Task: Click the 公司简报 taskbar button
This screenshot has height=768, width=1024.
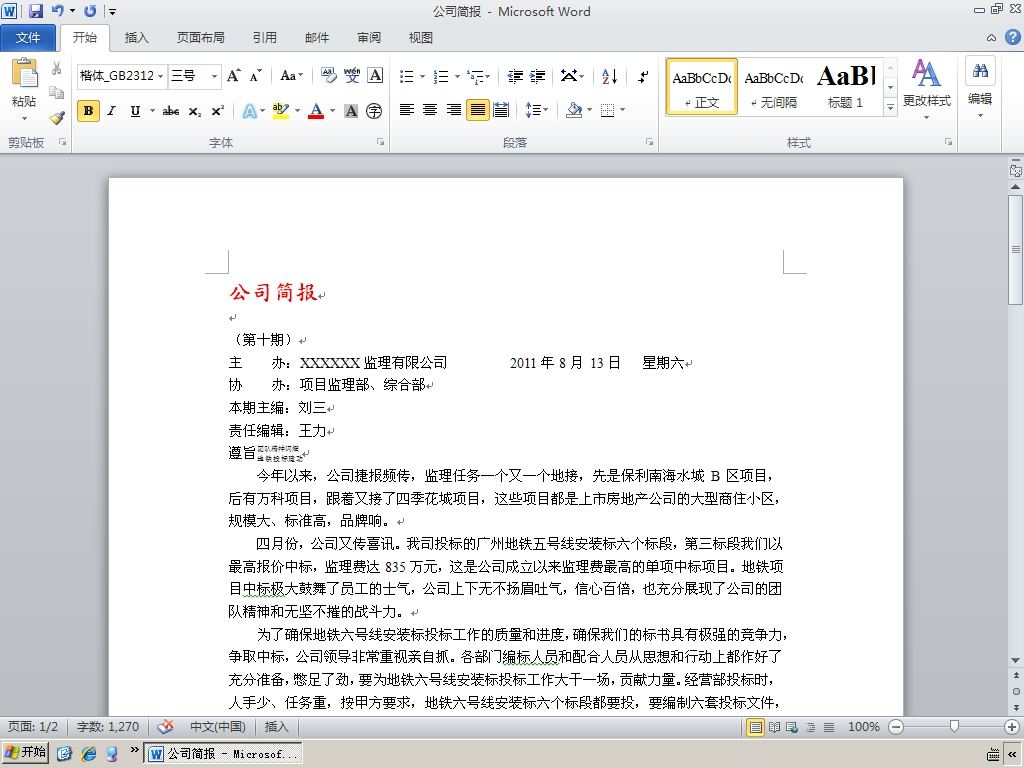Action: 223,754
